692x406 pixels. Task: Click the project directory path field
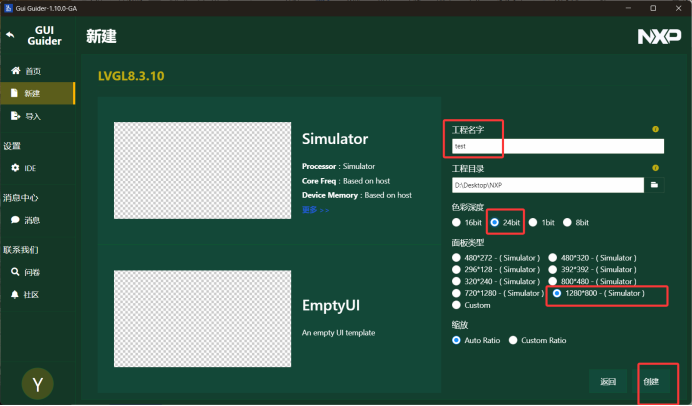point(548,185)
